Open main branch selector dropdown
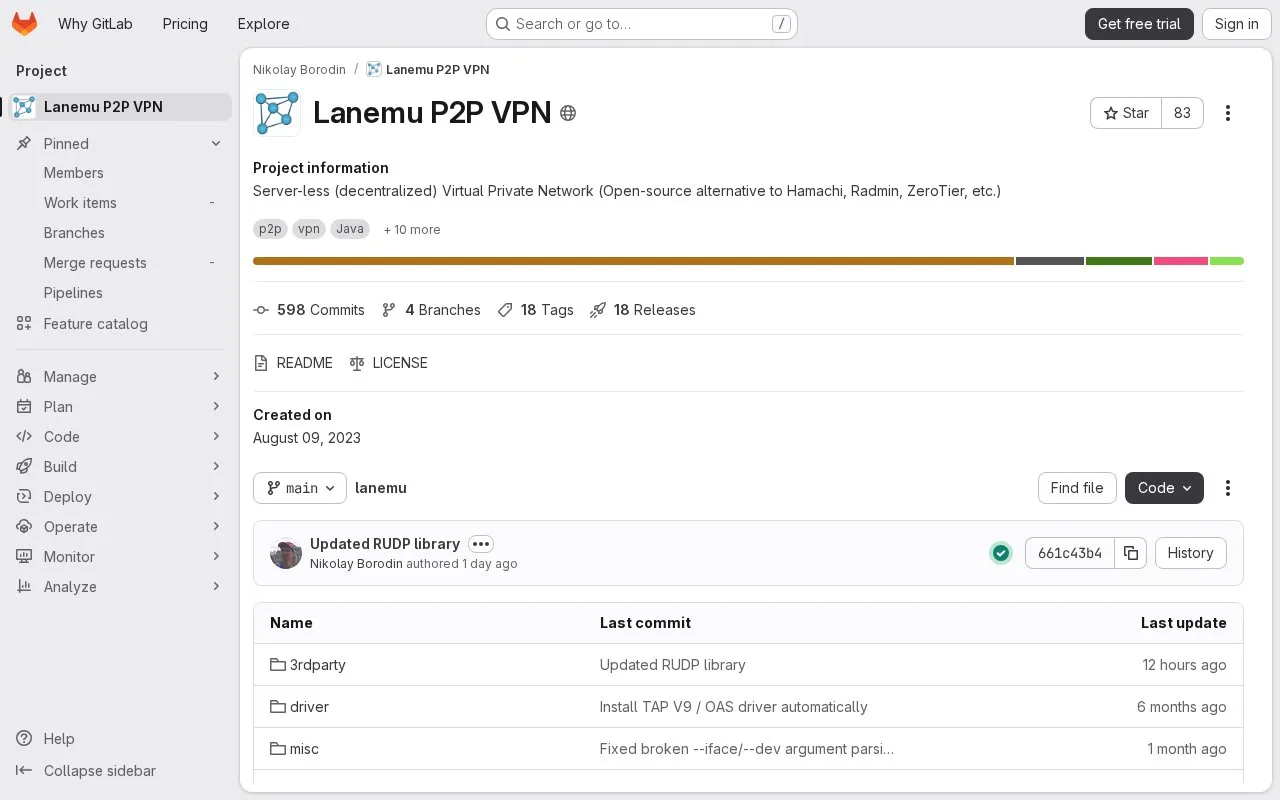Viewport: 1280px width, 800px height. (300, 488)
